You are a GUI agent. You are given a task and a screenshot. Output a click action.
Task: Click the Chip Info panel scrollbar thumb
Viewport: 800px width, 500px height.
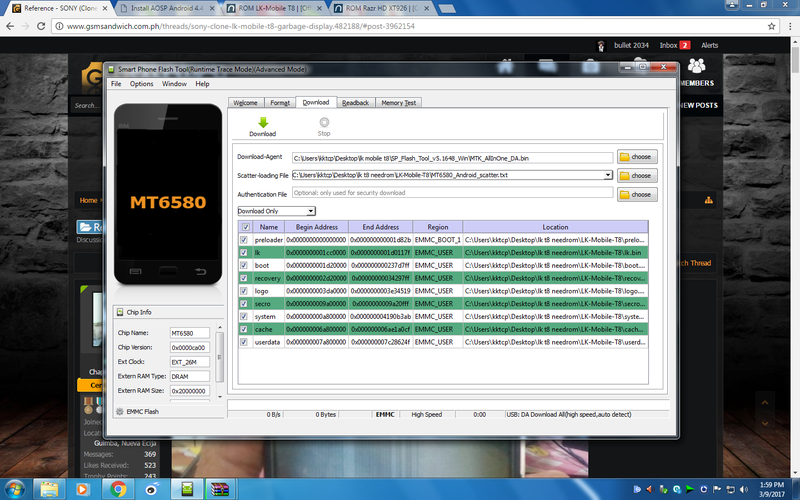[x=219, y=357]
